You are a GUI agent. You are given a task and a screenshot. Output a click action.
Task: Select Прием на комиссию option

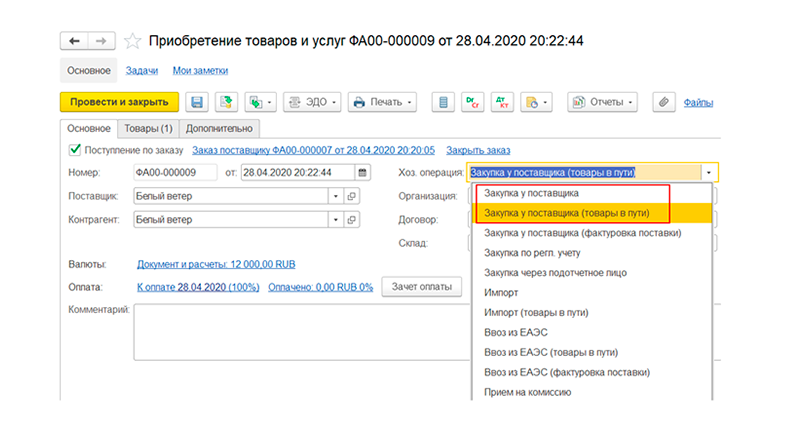tap(592, 392)
